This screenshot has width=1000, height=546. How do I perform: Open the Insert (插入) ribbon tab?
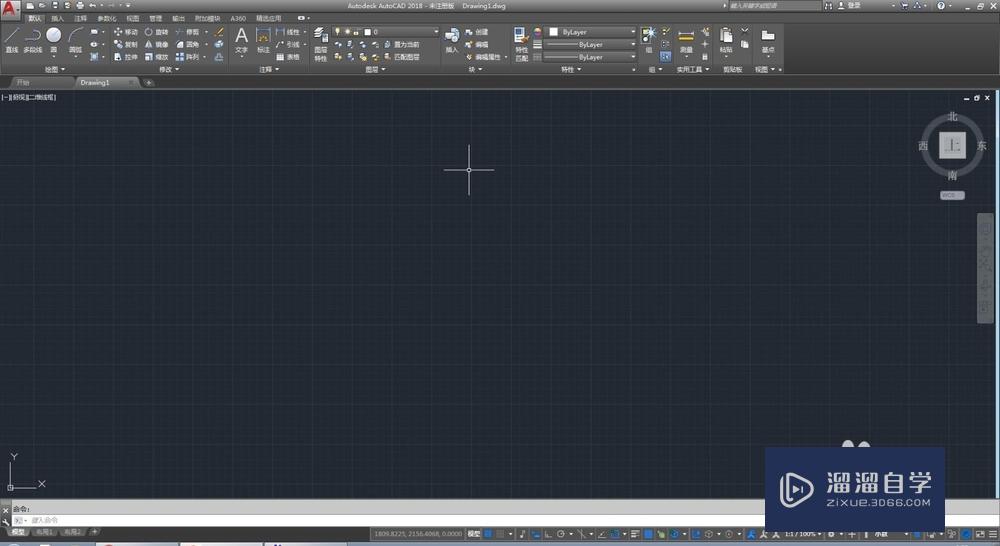pyautogui.click(x=57, y=18)
